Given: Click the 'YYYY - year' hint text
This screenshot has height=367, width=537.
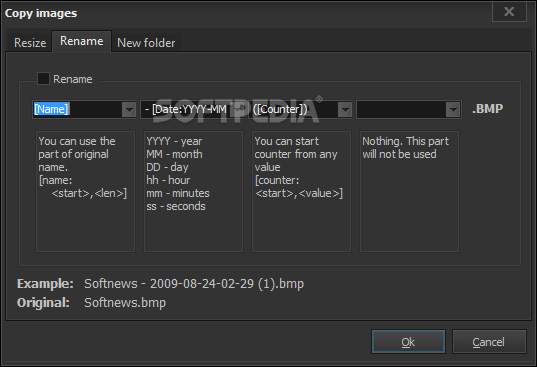Looking at the screenshot, I should pos(174,141).
